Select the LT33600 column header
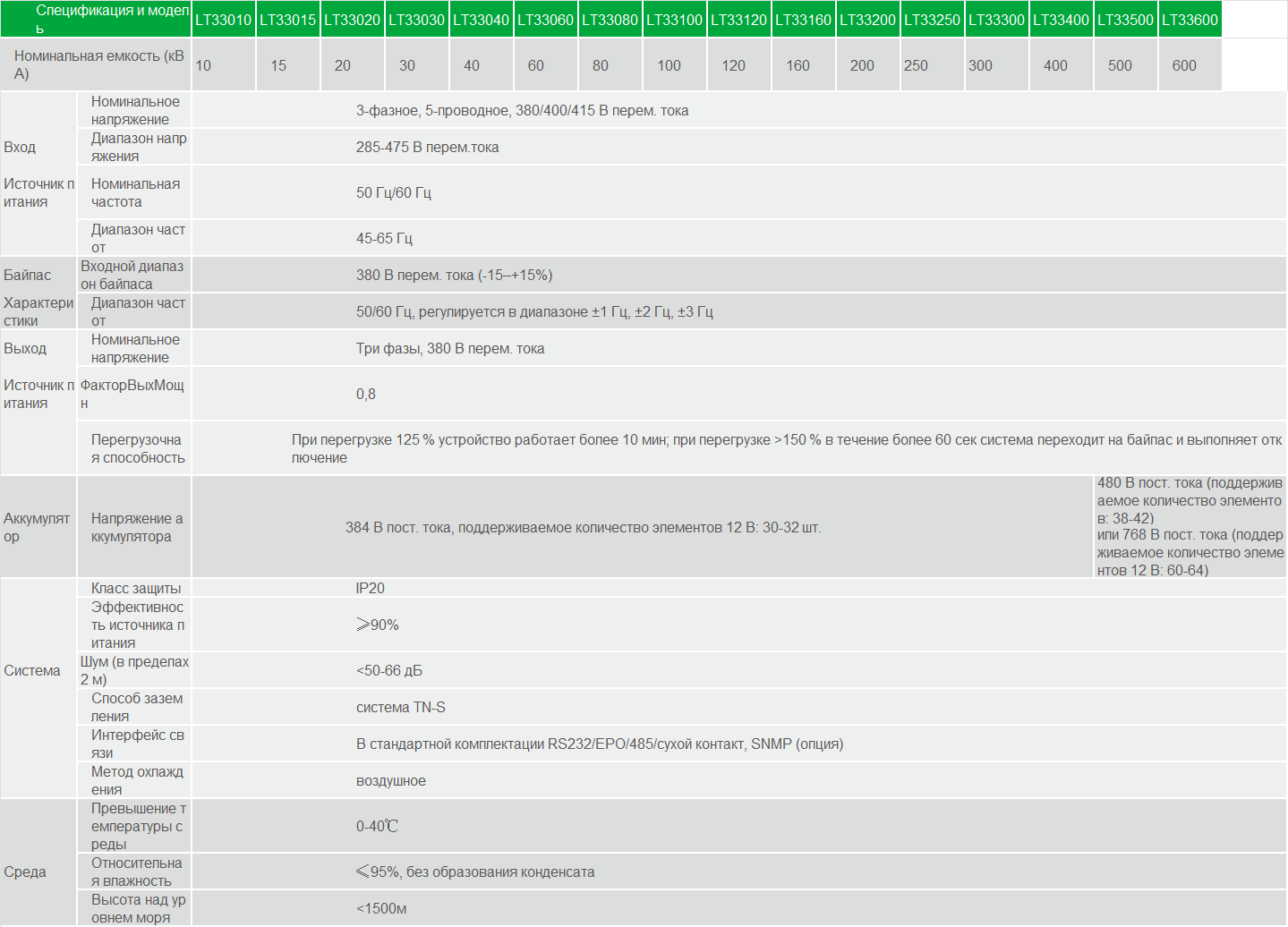 1190,20
